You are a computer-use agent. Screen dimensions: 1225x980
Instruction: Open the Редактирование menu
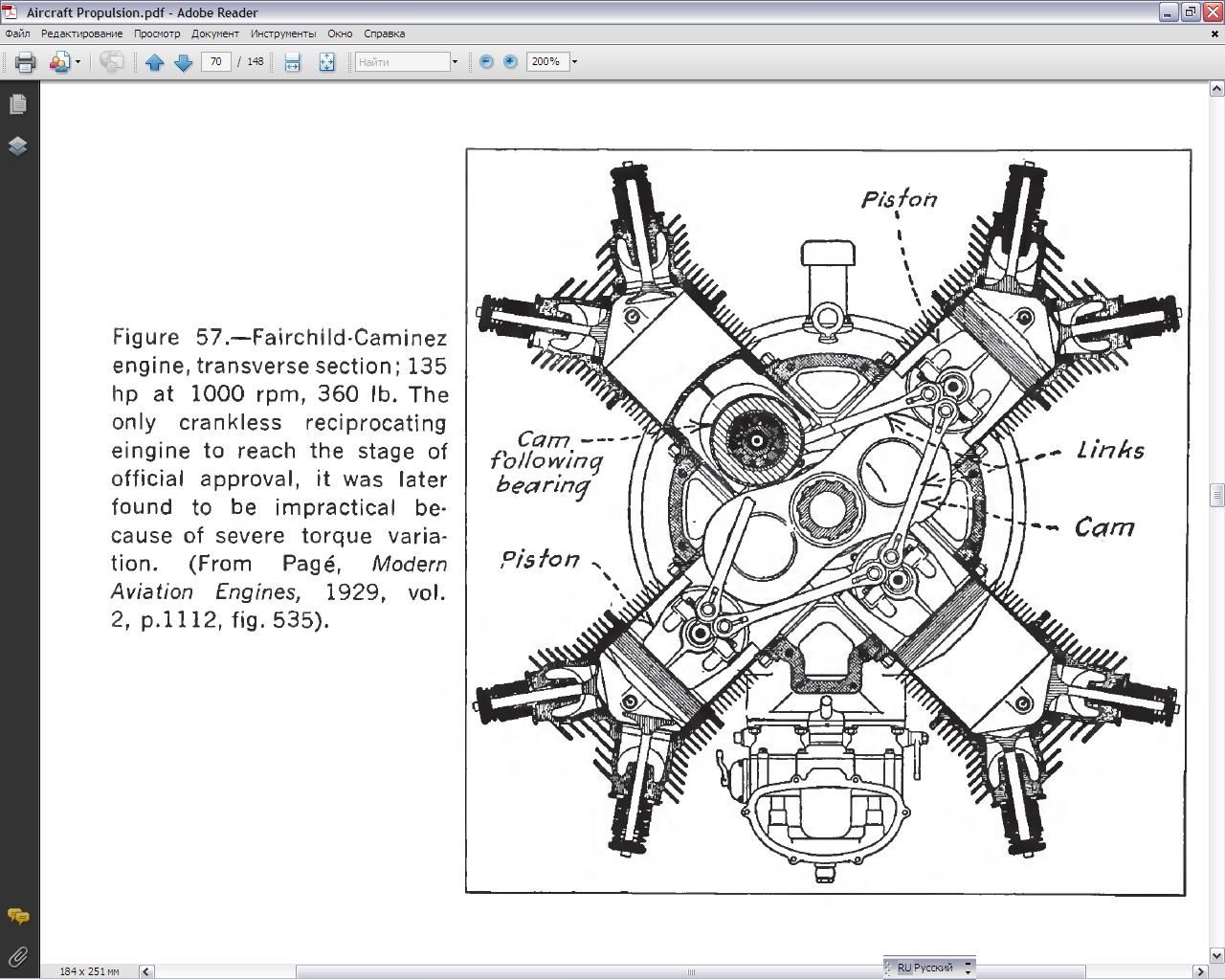[81, 33]
